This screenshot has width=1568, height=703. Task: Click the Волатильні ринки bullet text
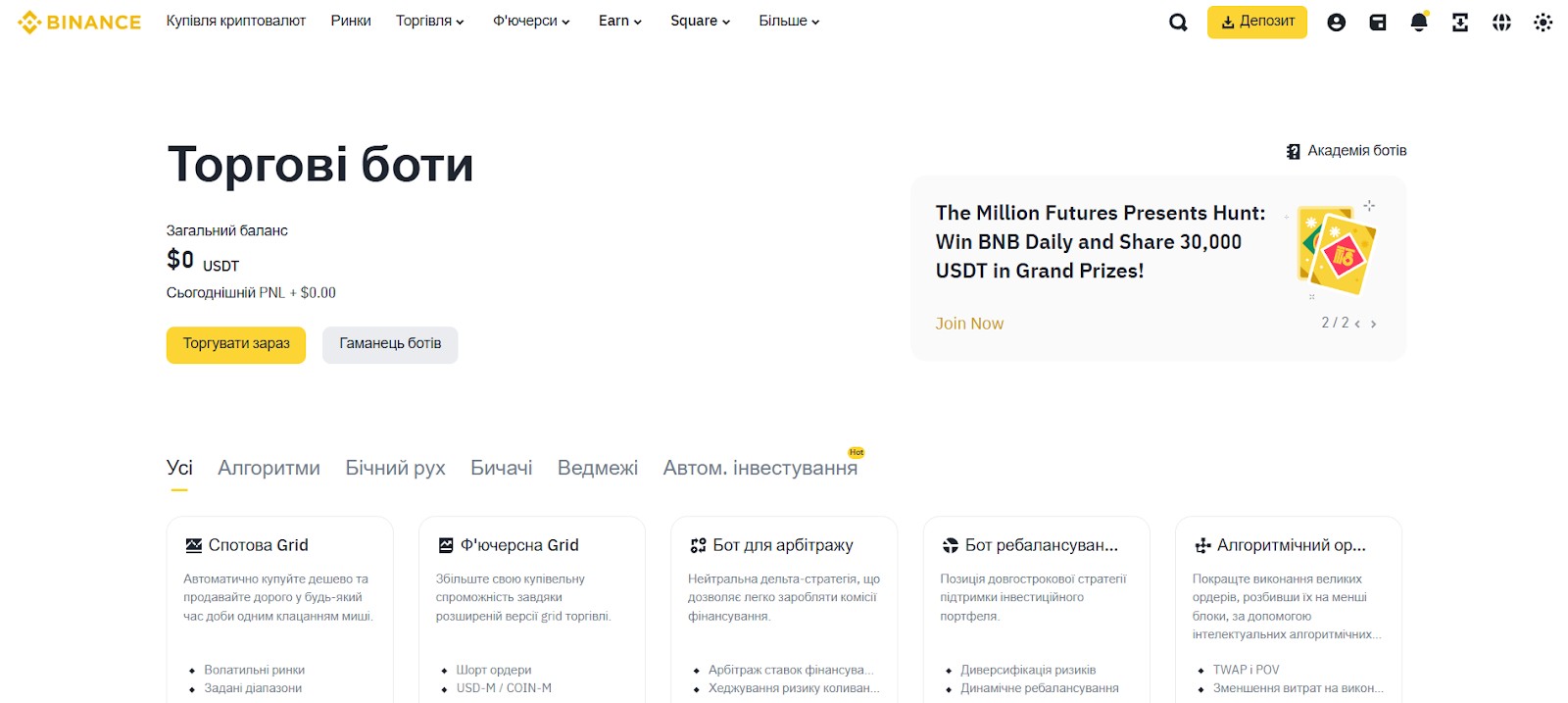click(255, 671)
